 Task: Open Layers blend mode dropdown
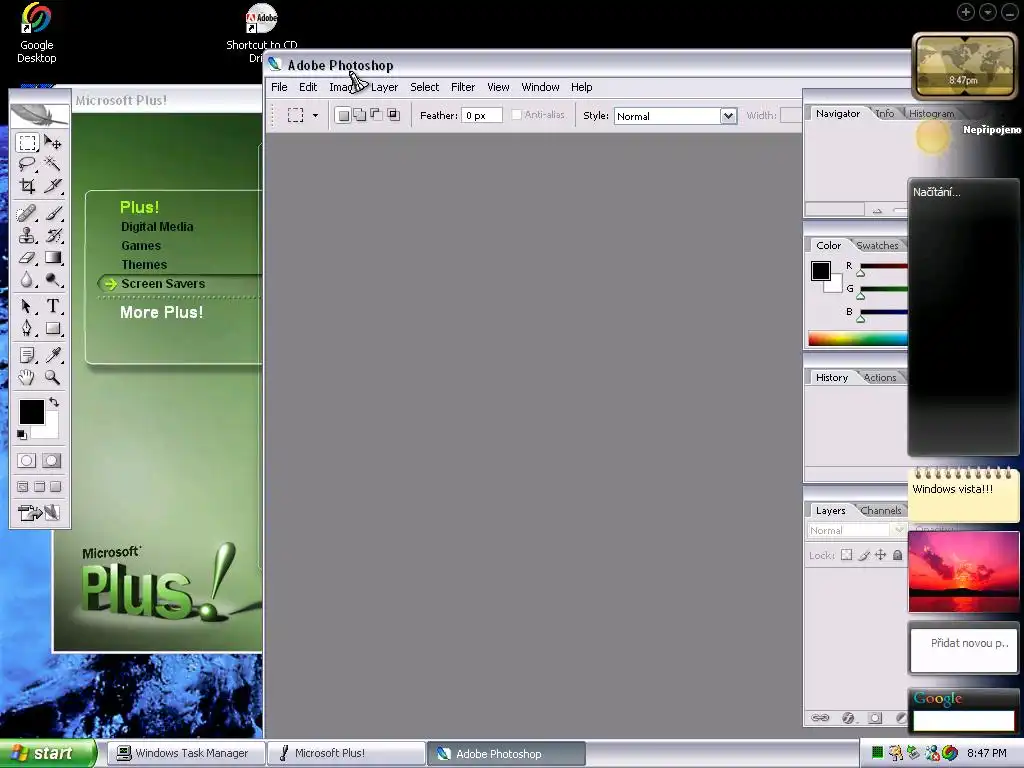(x=856, y=530)
